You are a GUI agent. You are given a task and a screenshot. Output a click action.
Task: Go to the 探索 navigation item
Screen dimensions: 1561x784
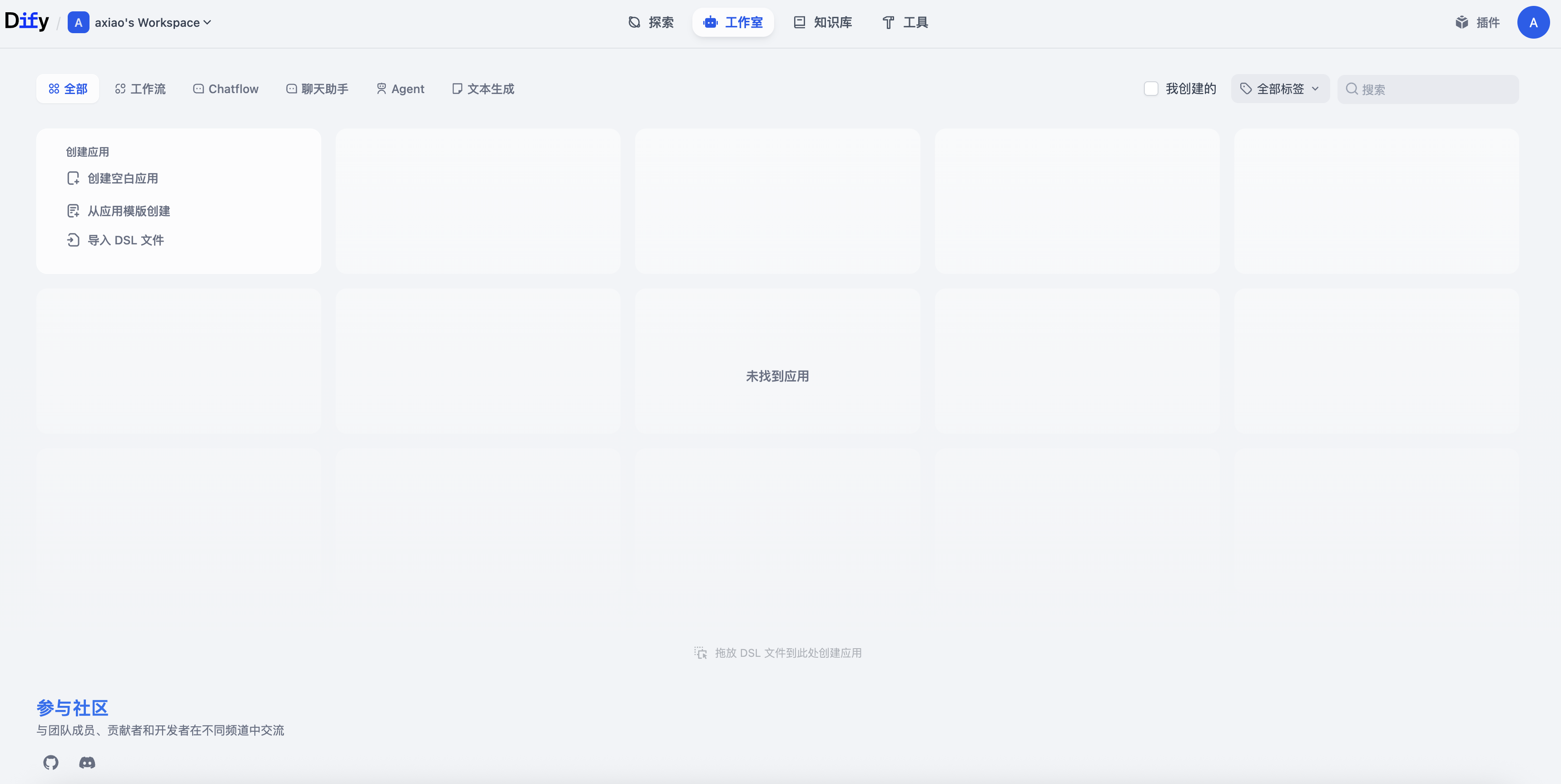[x=651, y=22]
